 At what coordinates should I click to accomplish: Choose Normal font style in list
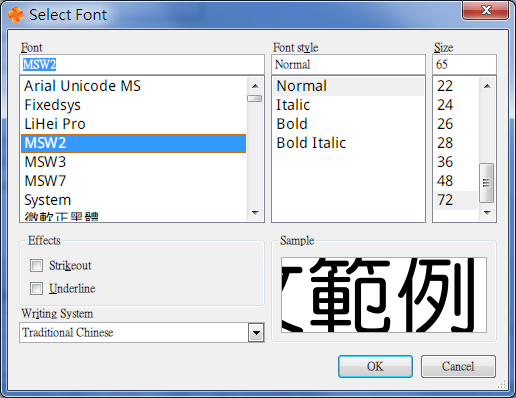[x=348, y=86]
